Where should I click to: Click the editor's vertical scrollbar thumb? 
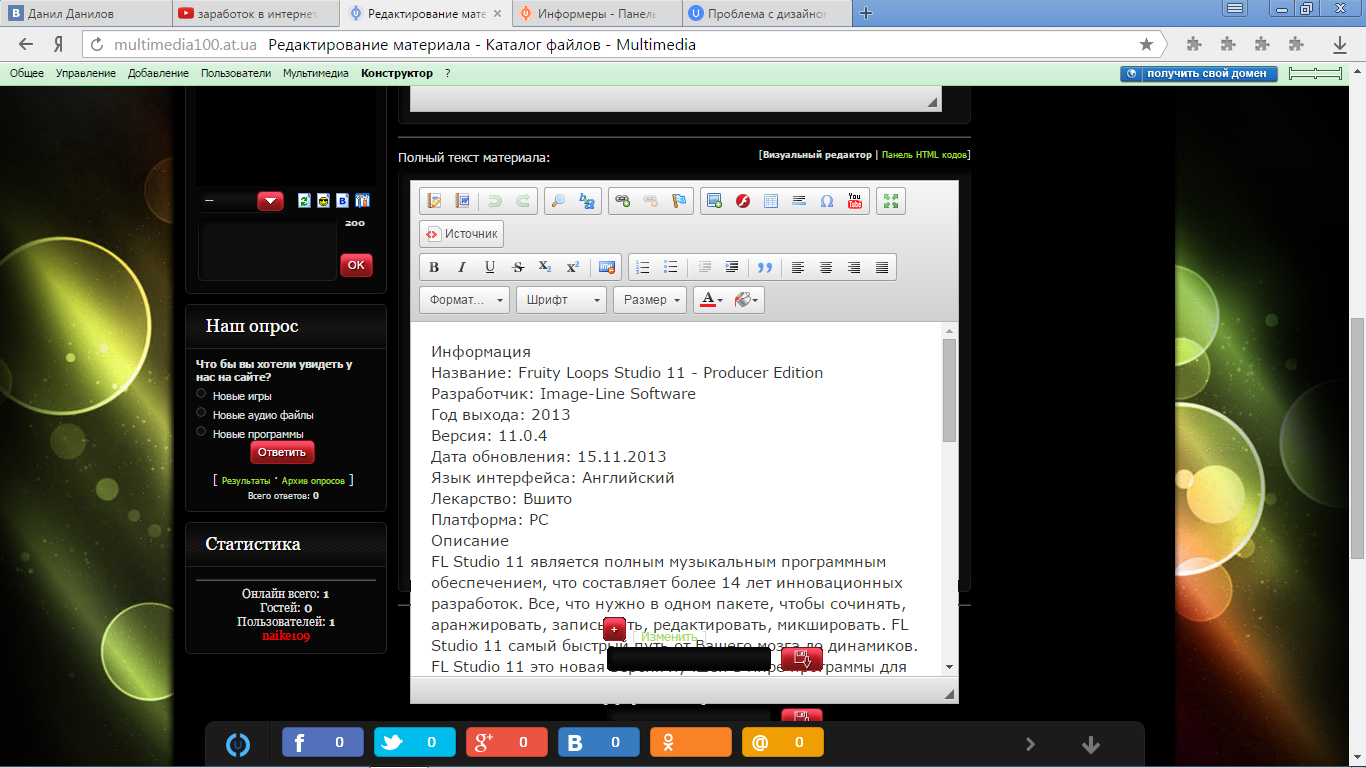coord(949,390)
